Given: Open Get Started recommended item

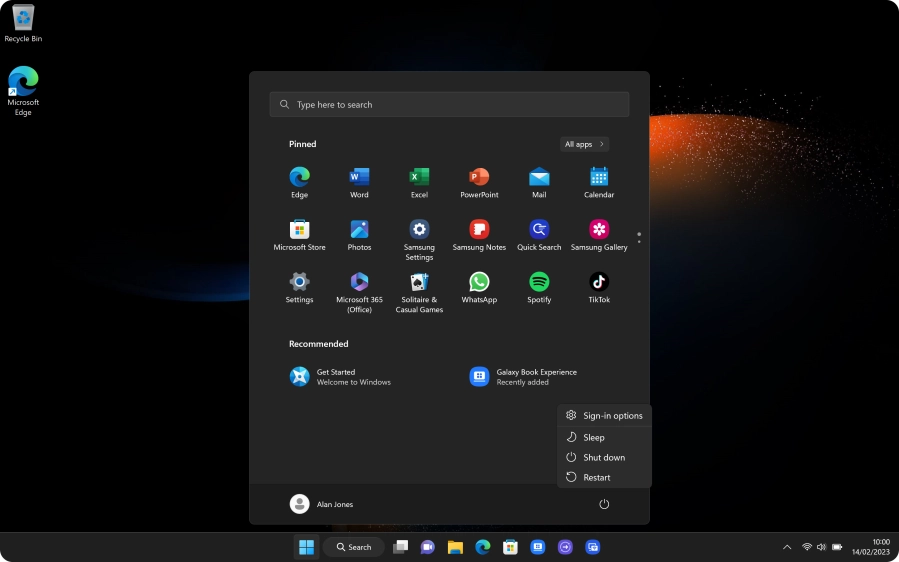Looking at the screenshot, I should click(340, 376).
